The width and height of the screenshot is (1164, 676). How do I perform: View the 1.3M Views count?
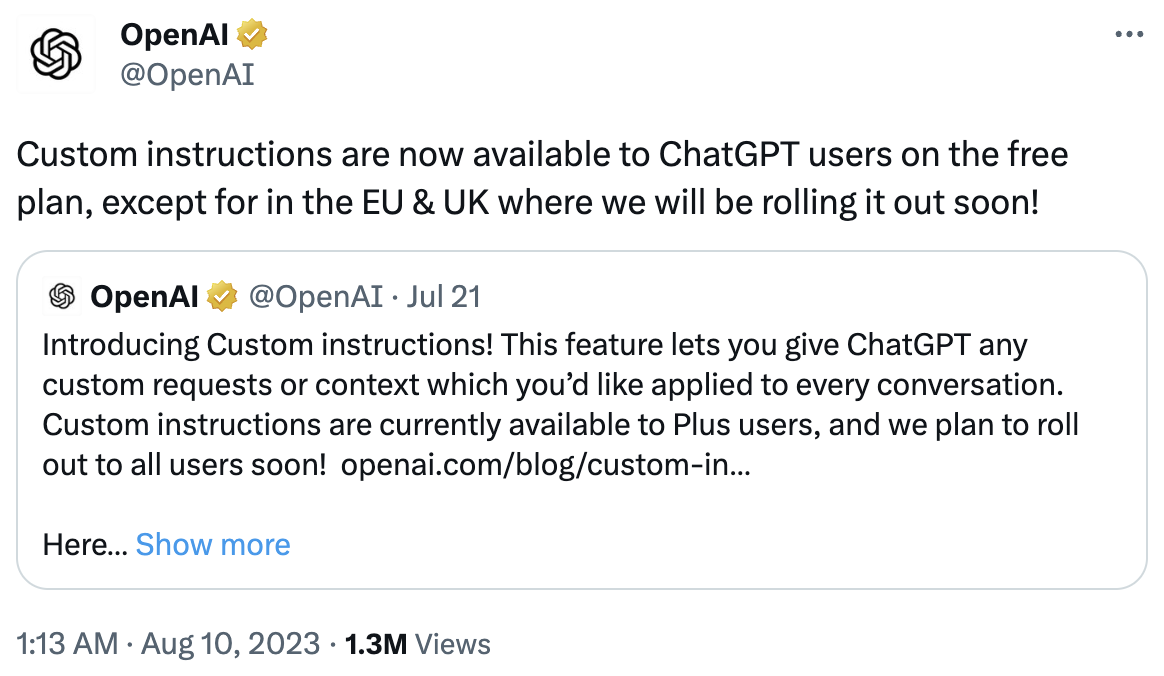click(x=417, y=644)
